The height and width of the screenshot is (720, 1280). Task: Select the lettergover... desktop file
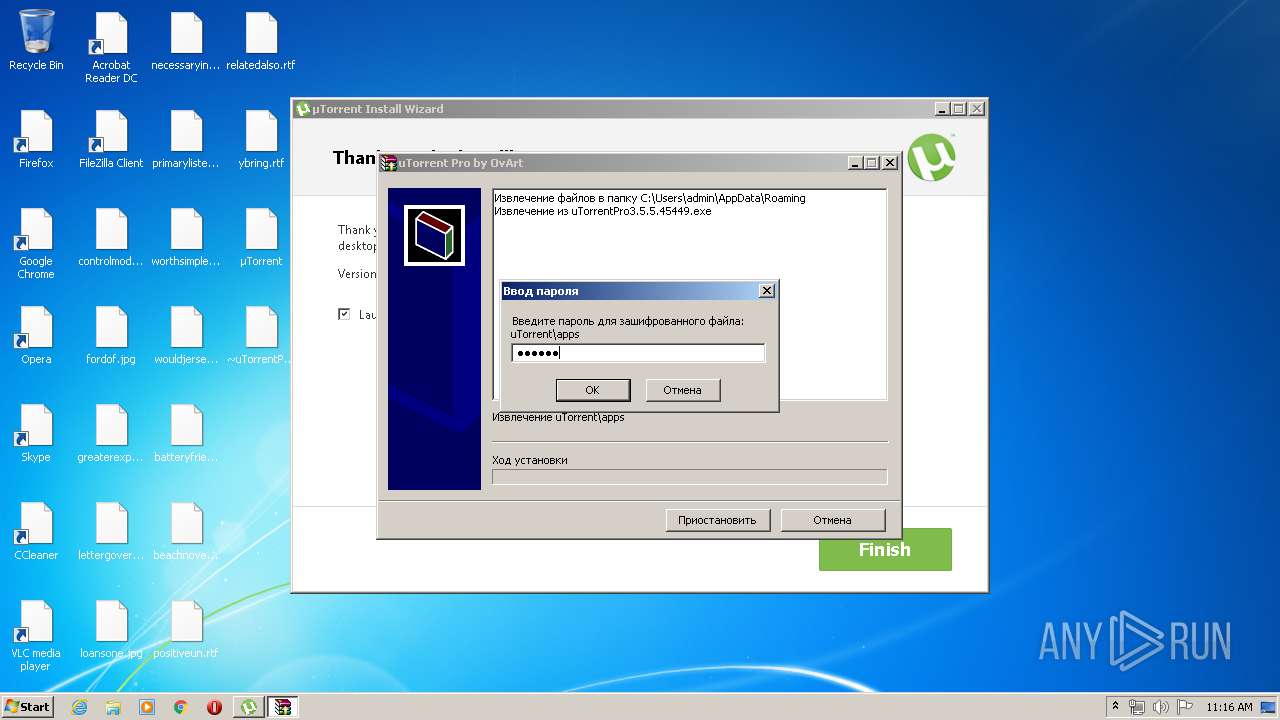[111, 530]
